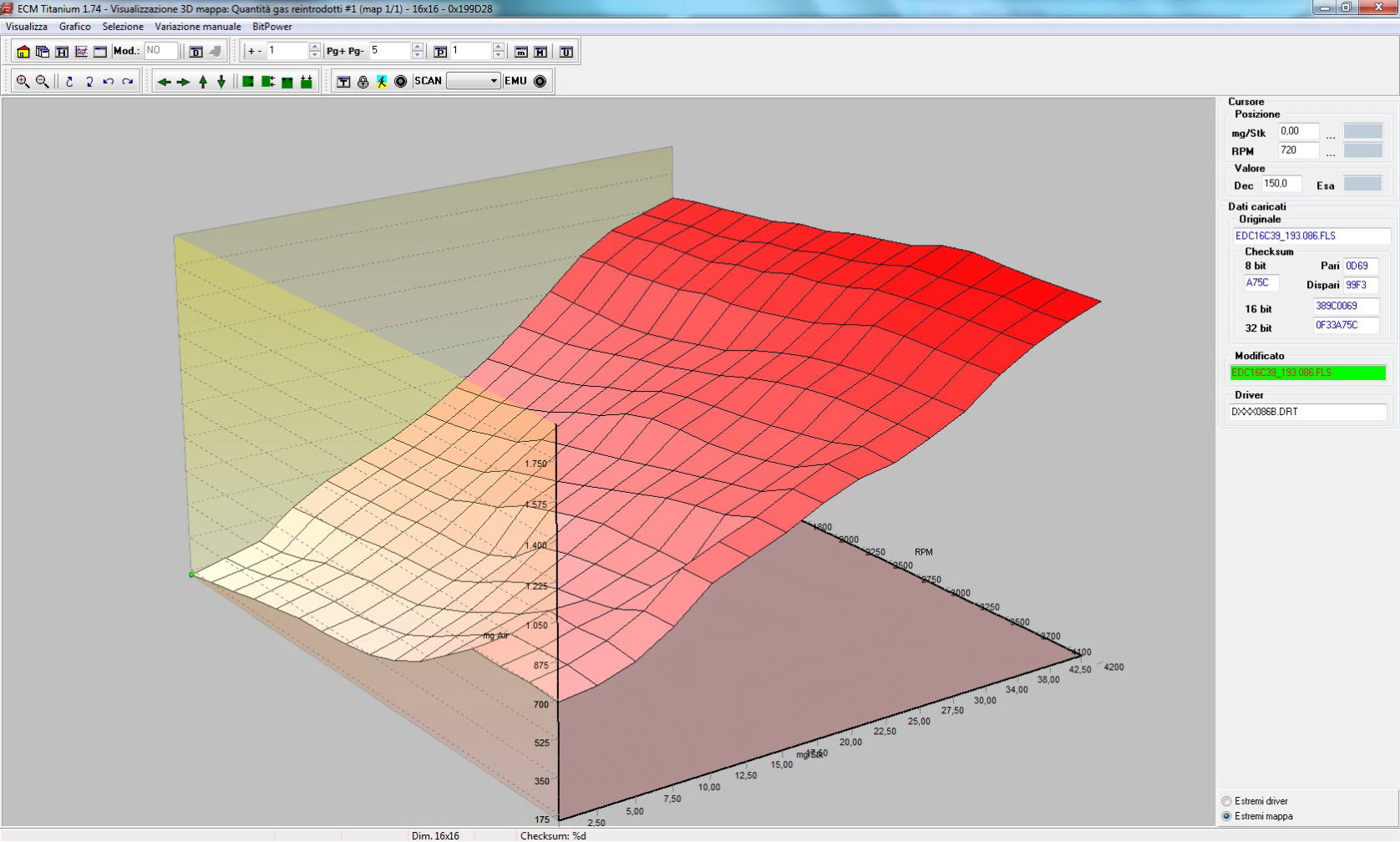Increase the + - step value
The width and height of the screenshot is (1400, 842).
314,47
